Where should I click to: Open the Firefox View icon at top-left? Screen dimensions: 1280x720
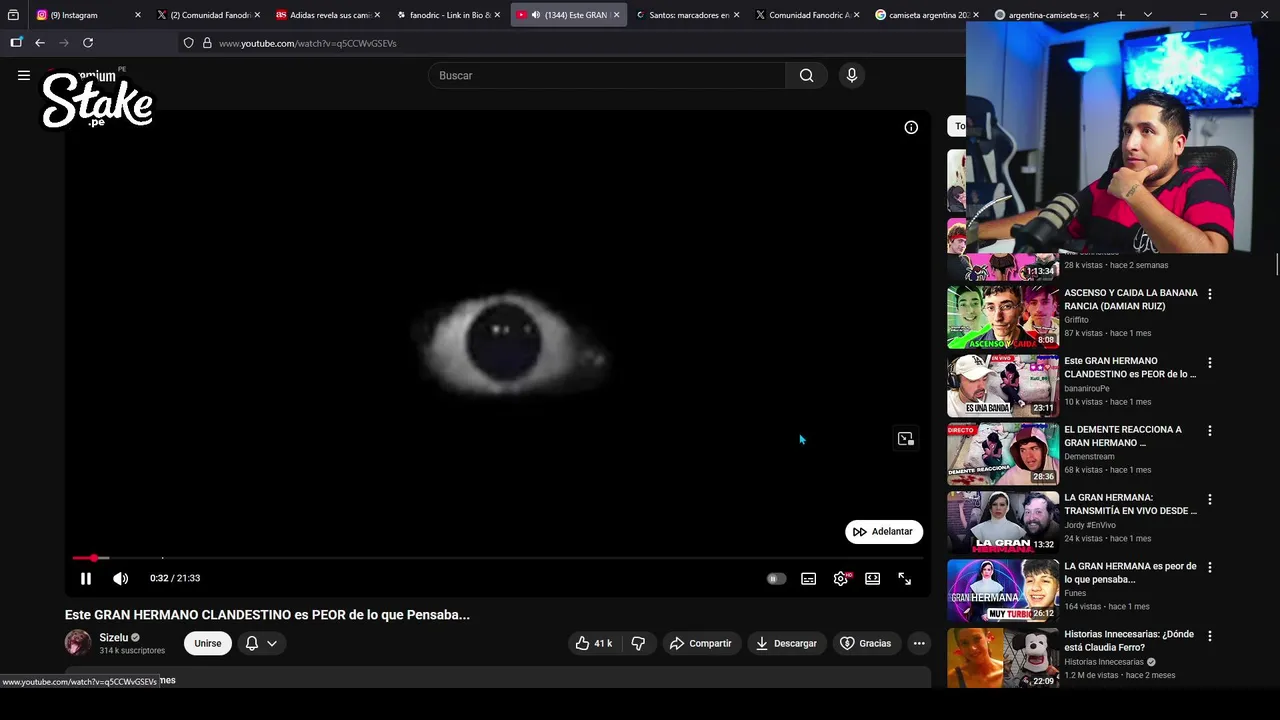(x=13, y=15)
